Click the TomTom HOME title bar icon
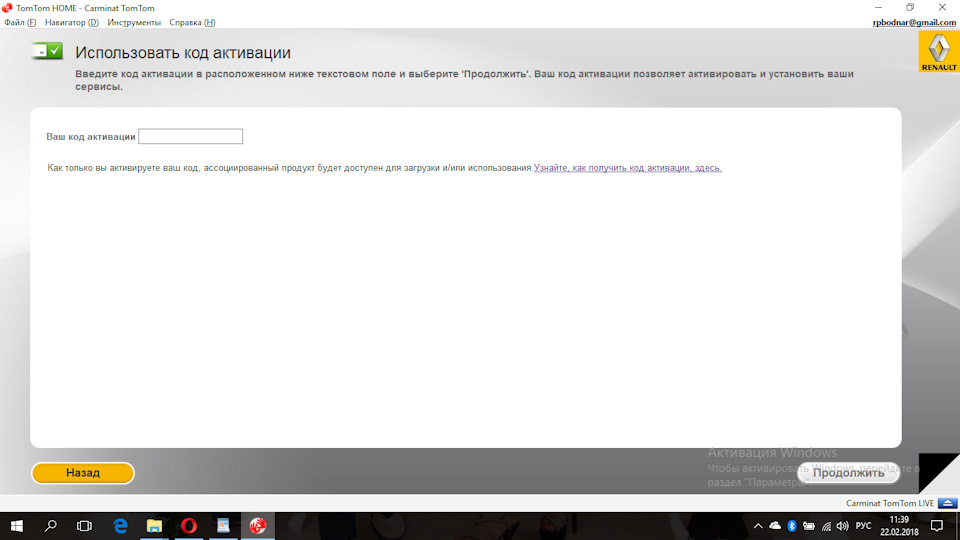This screenshot has height=540, width=960. click(7, 8)
